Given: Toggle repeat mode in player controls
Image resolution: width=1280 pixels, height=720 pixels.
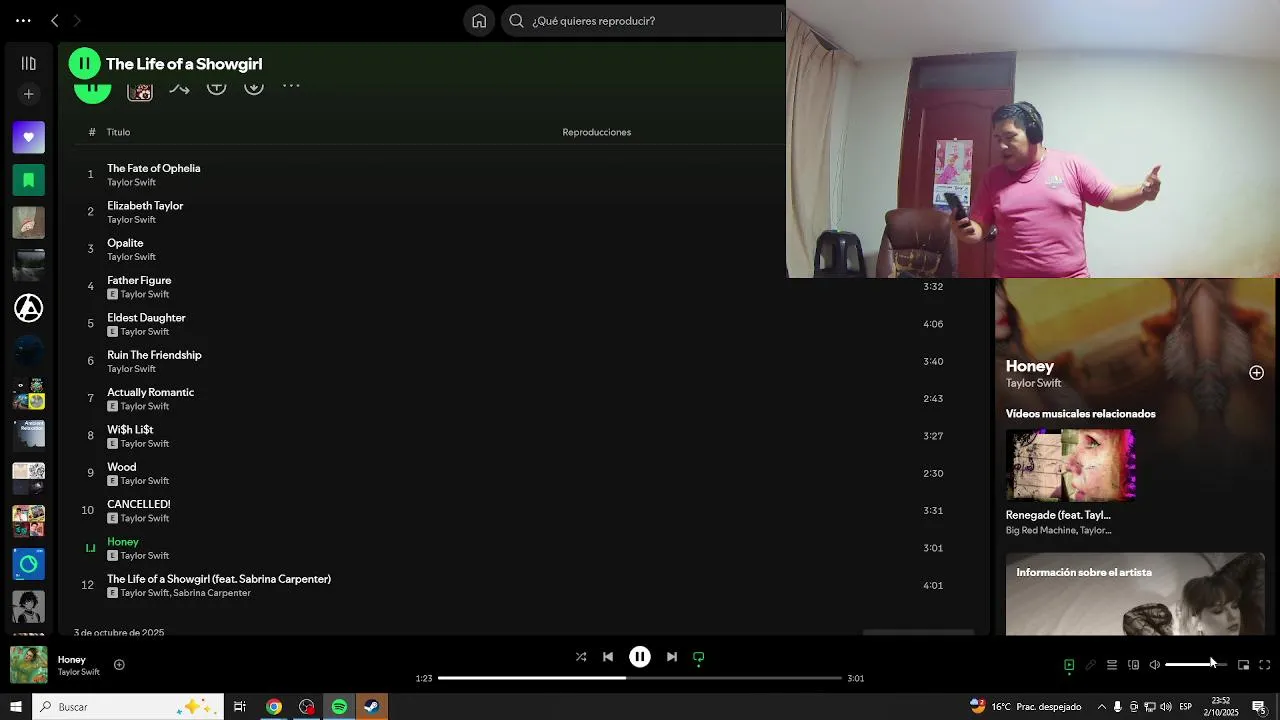Looking at the screenshot, I should pos(699,657).
